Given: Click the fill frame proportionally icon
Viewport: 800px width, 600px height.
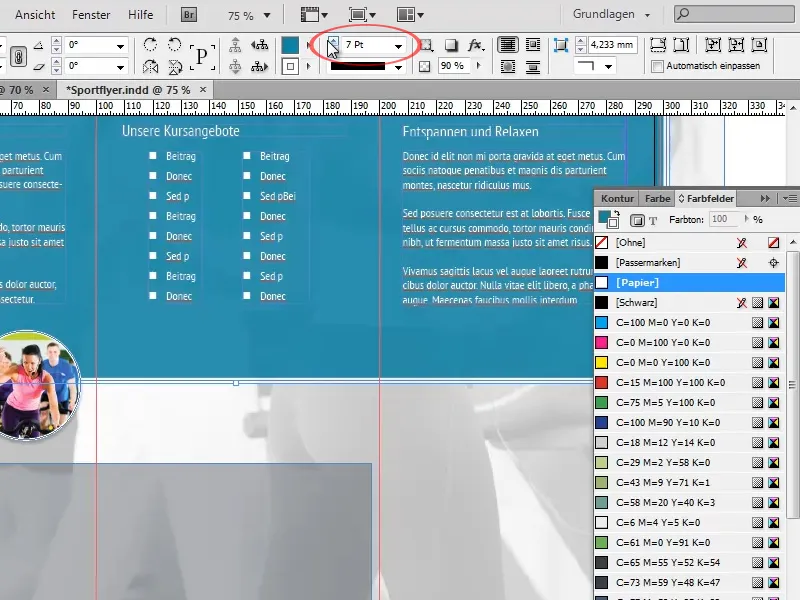Looking at the screenshot, I should pos(658,45).
